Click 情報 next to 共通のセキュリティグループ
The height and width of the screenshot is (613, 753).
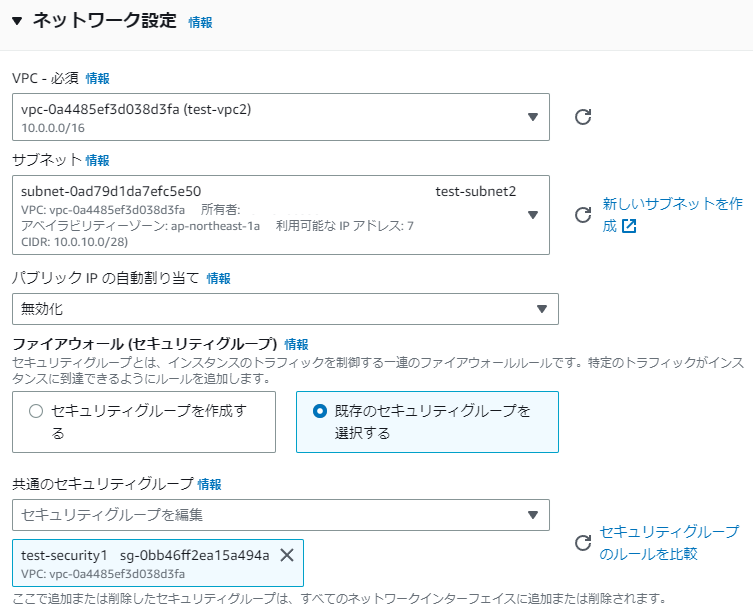tap(210, 484)
